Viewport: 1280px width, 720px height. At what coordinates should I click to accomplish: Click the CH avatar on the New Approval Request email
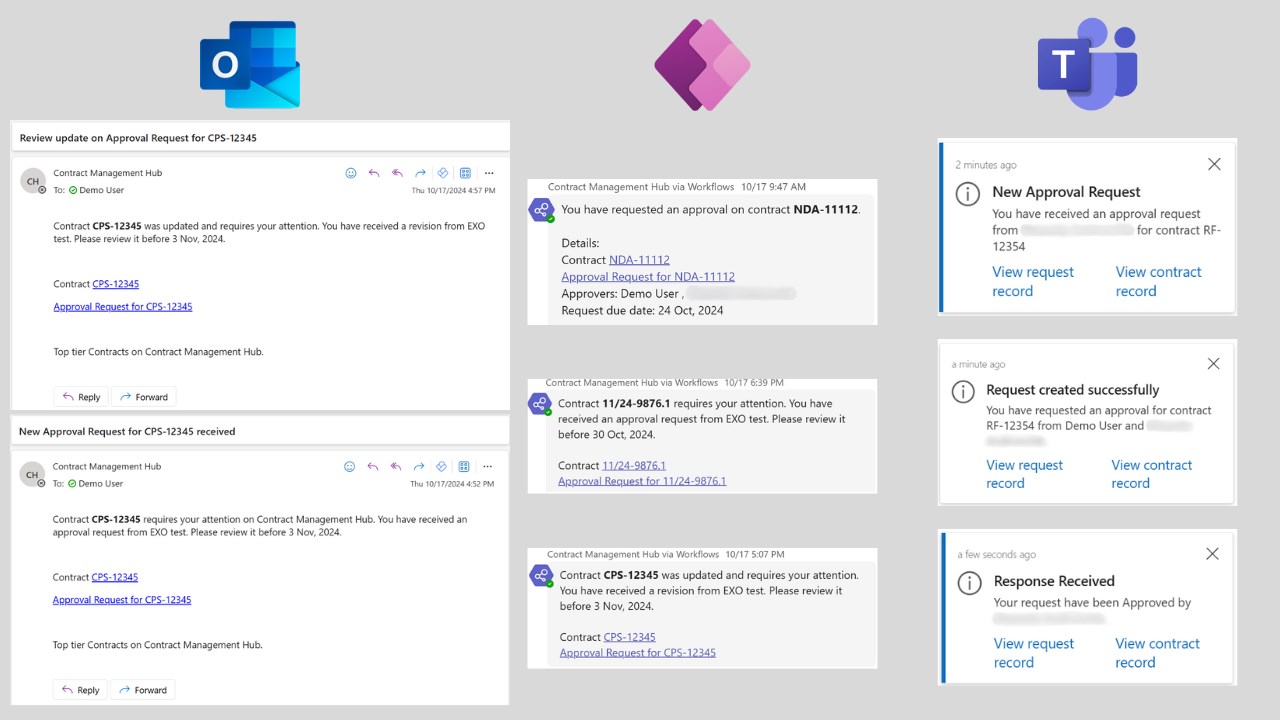pos(33,474)
